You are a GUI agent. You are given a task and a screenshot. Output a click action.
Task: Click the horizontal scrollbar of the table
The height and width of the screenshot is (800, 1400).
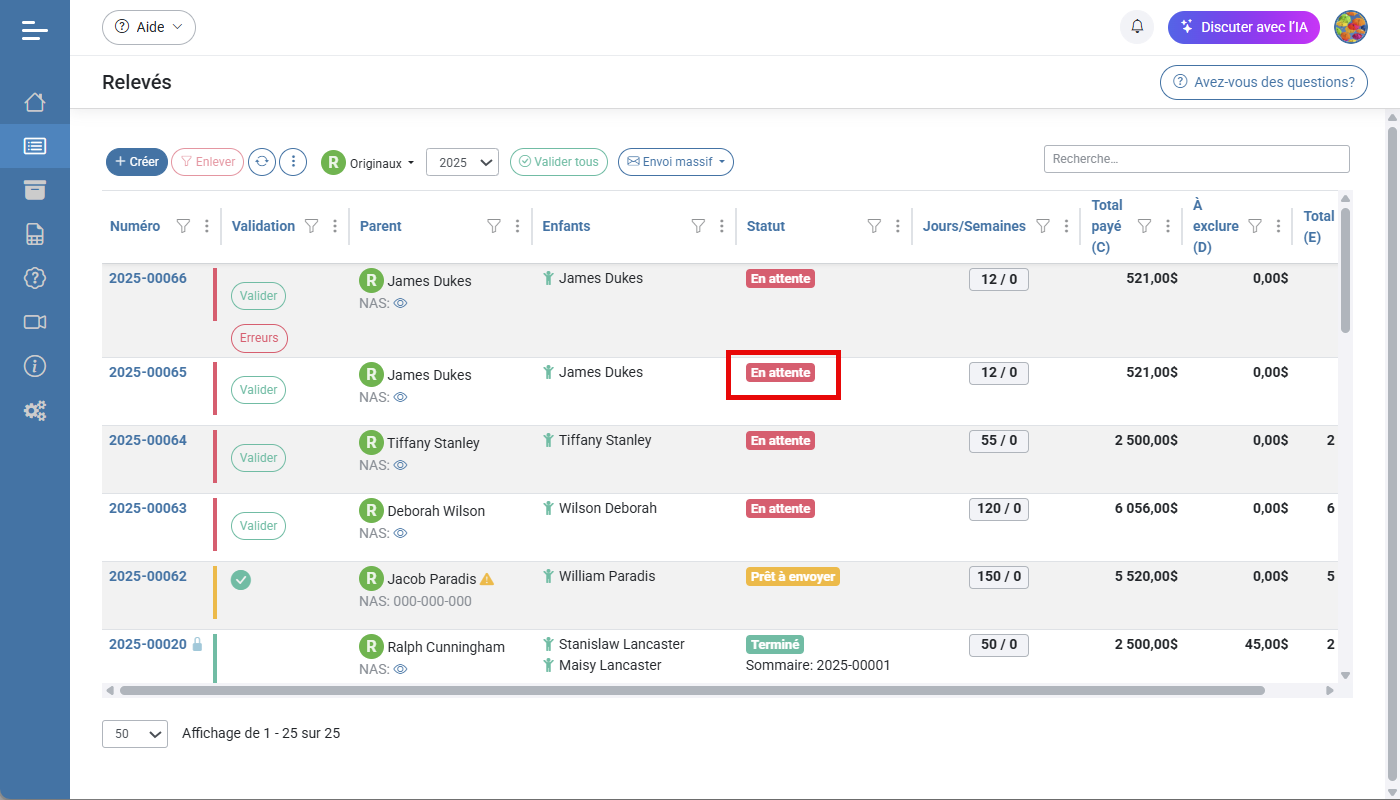[x=690, y=690]
